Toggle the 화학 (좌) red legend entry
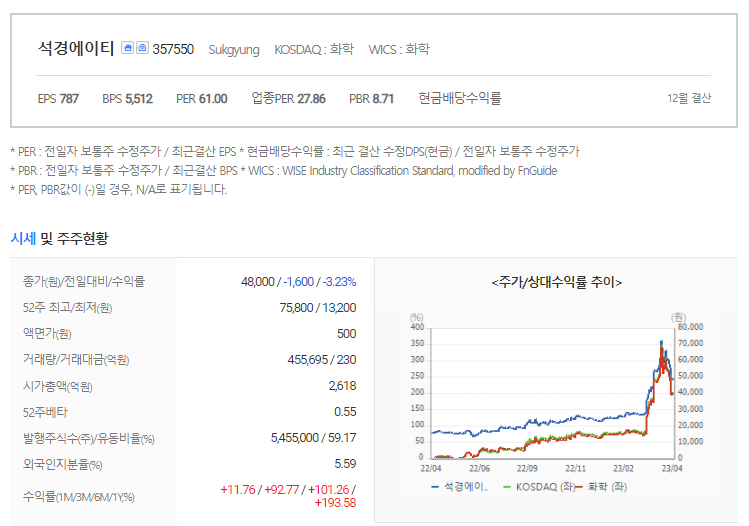Image resolution: width=749 pixels, height=526 pixels. (x=601, y=487)
